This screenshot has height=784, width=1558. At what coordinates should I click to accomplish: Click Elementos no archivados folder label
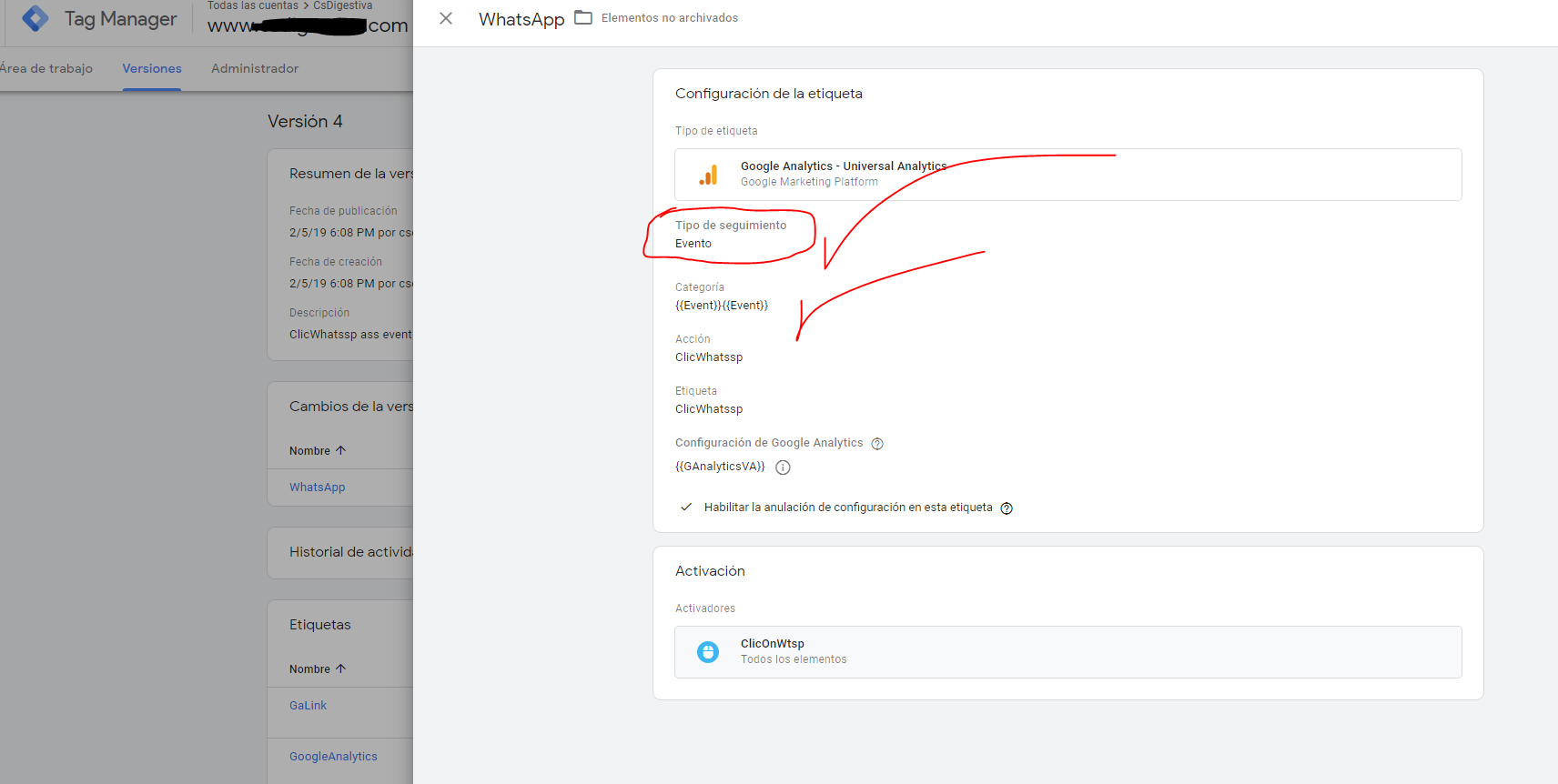(669, 18)
